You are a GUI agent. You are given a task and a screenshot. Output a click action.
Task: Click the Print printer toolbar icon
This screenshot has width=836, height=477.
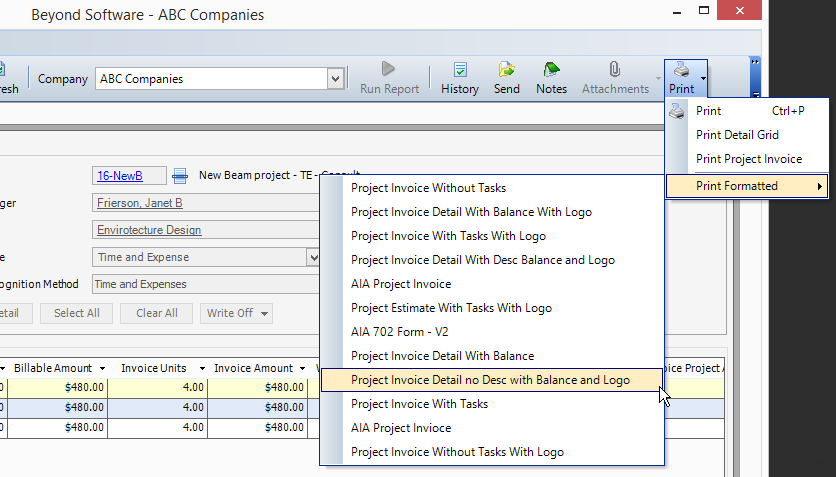681,70
